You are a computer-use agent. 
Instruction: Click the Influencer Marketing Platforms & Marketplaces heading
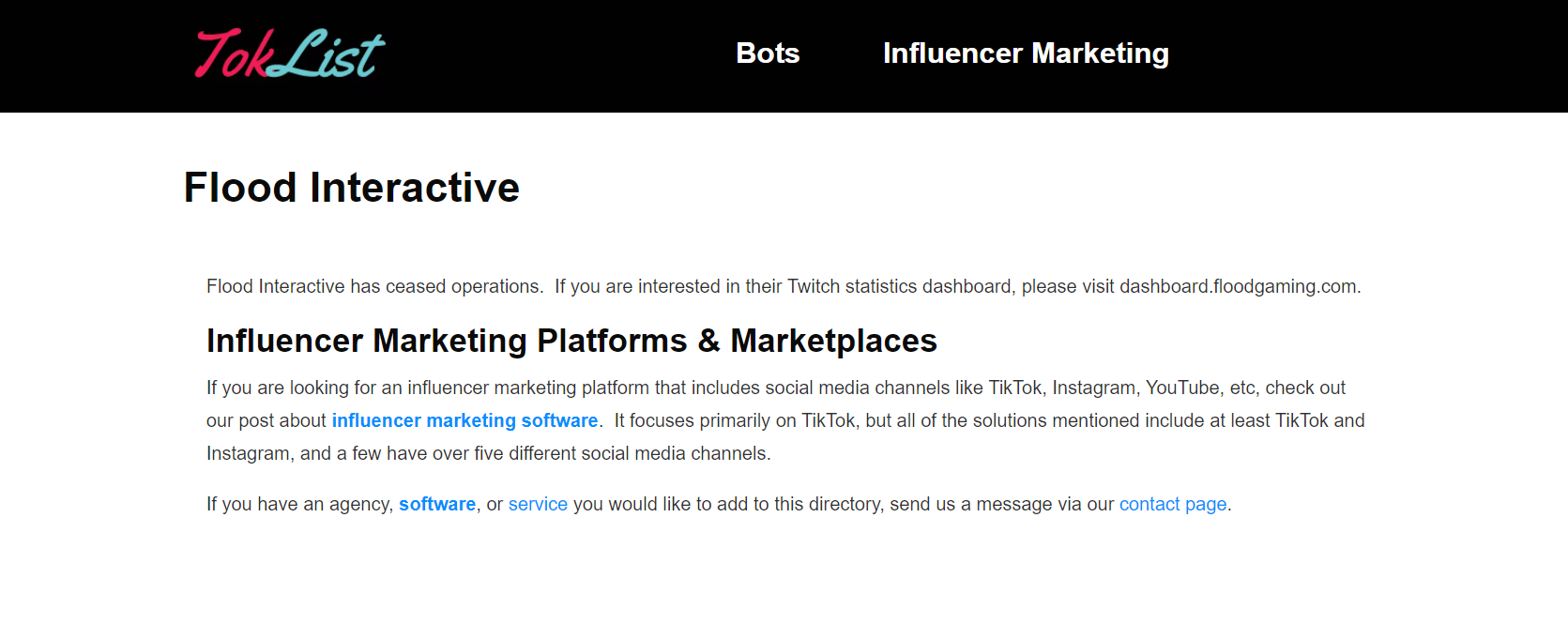(x=571, y=341)
